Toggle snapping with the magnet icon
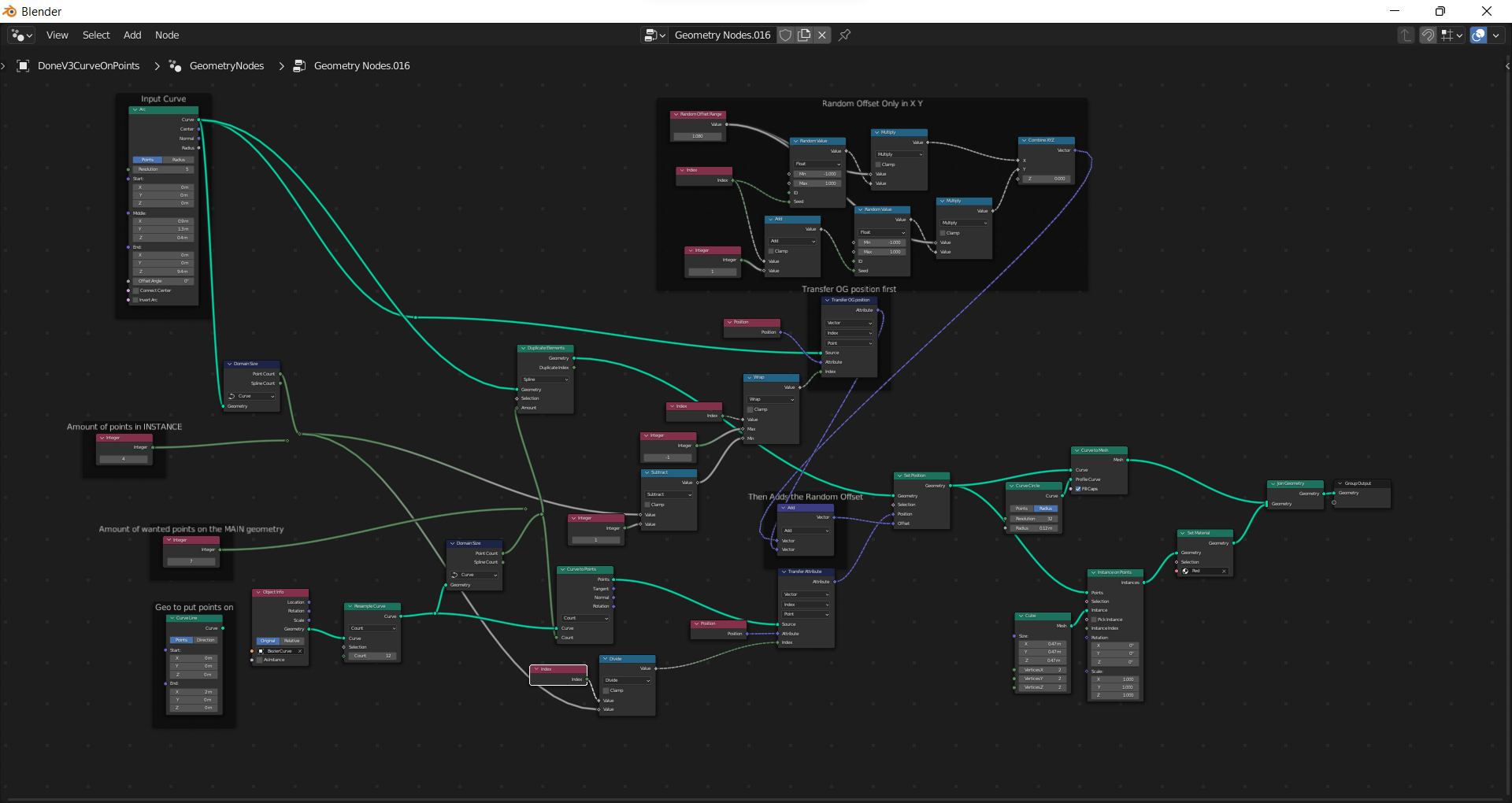The image size is (1512, 803). point(1428,35)
